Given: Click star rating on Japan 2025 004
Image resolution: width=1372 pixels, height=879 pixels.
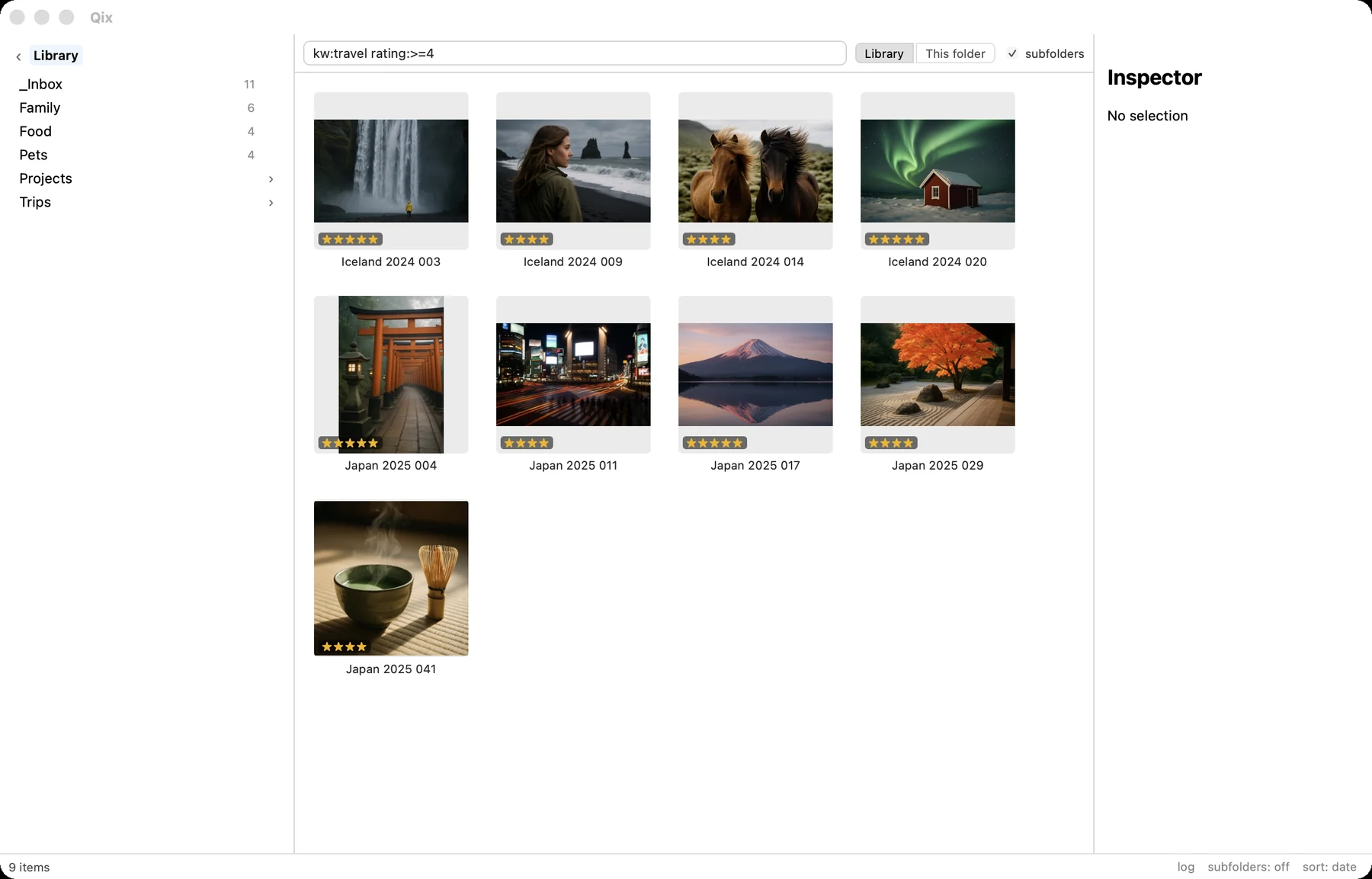Looking at the screenshot, I should (x=350, y=443).
